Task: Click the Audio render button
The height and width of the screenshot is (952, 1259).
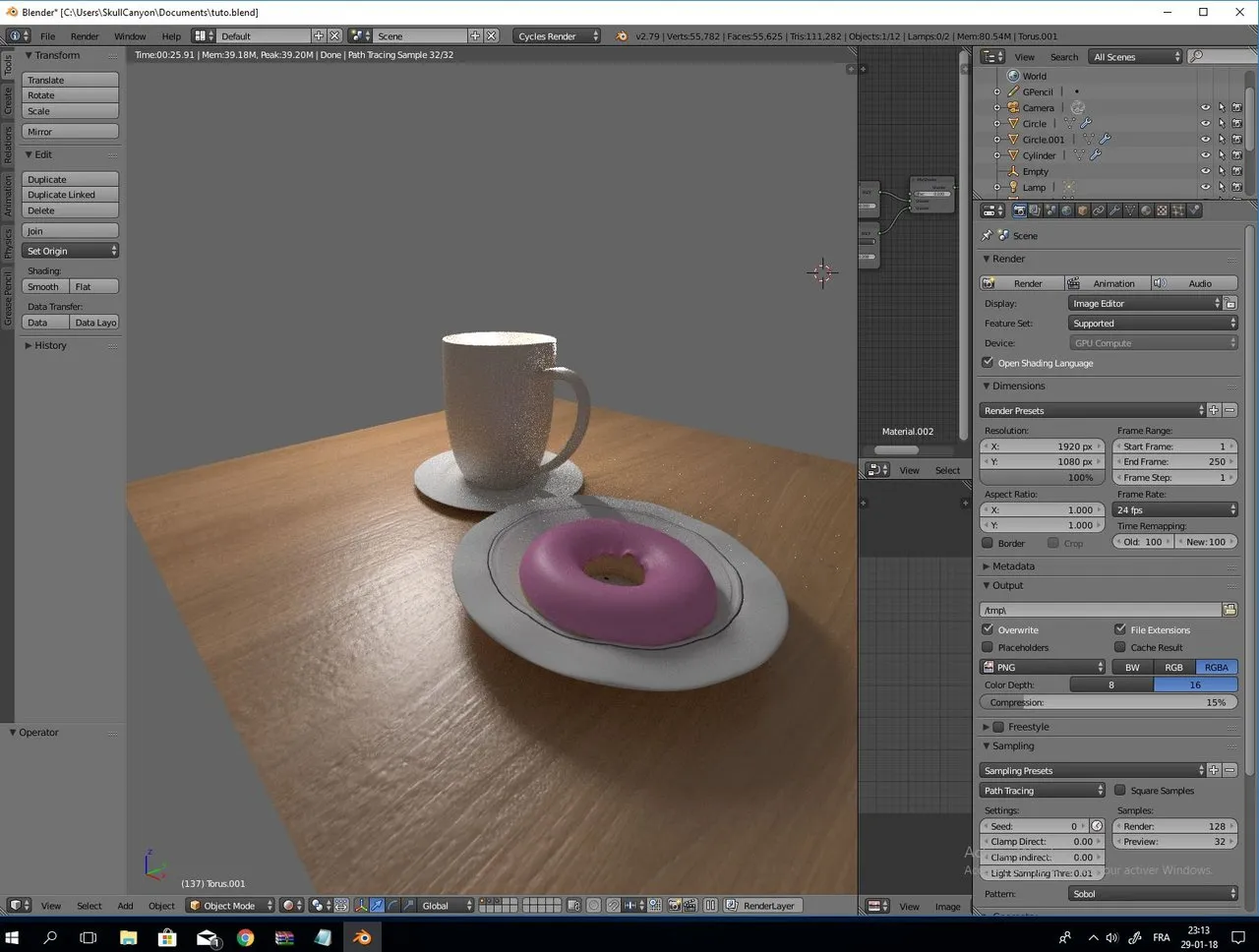Action: coord(1194,283)
